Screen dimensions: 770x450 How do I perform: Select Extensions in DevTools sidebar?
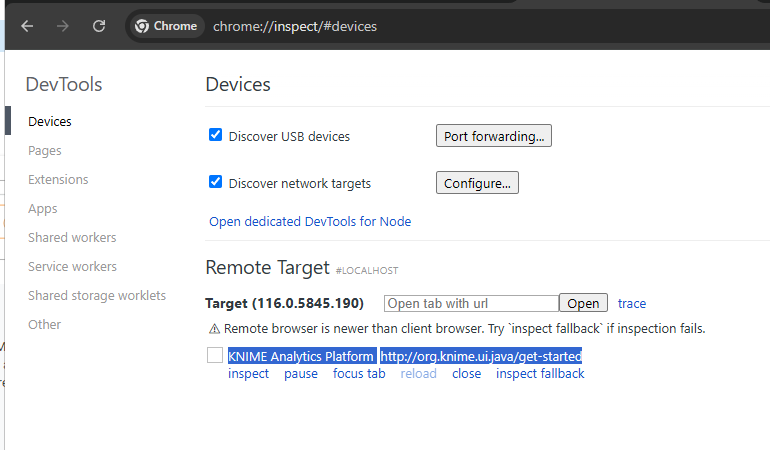click(x=58, y=180)
